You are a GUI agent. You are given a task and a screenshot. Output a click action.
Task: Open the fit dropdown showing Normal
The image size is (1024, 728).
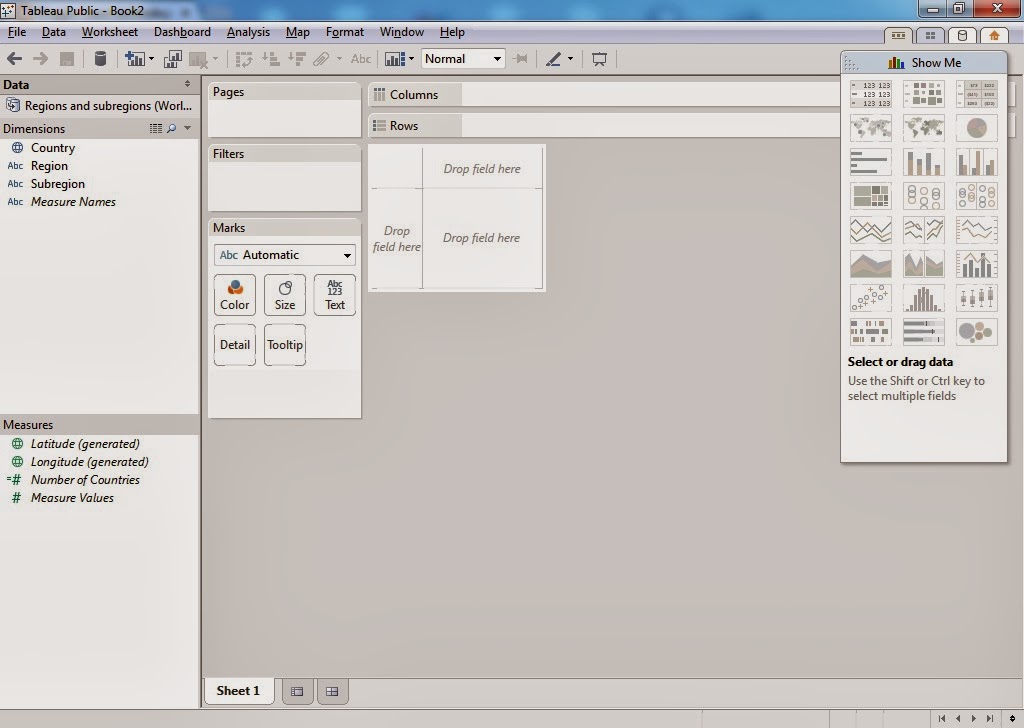pyautogui.click(x=463, y=58)
